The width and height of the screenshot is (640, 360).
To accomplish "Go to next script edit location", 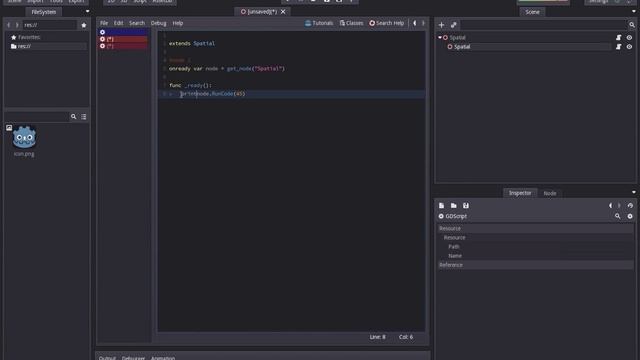I will (423, 23).
